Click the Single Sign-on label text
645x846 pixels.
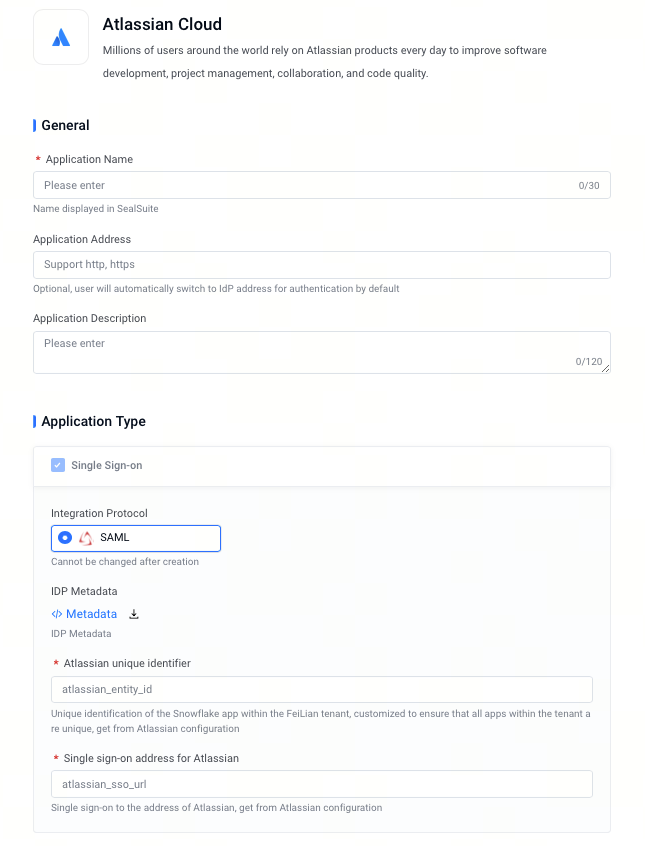pos(107,466)
